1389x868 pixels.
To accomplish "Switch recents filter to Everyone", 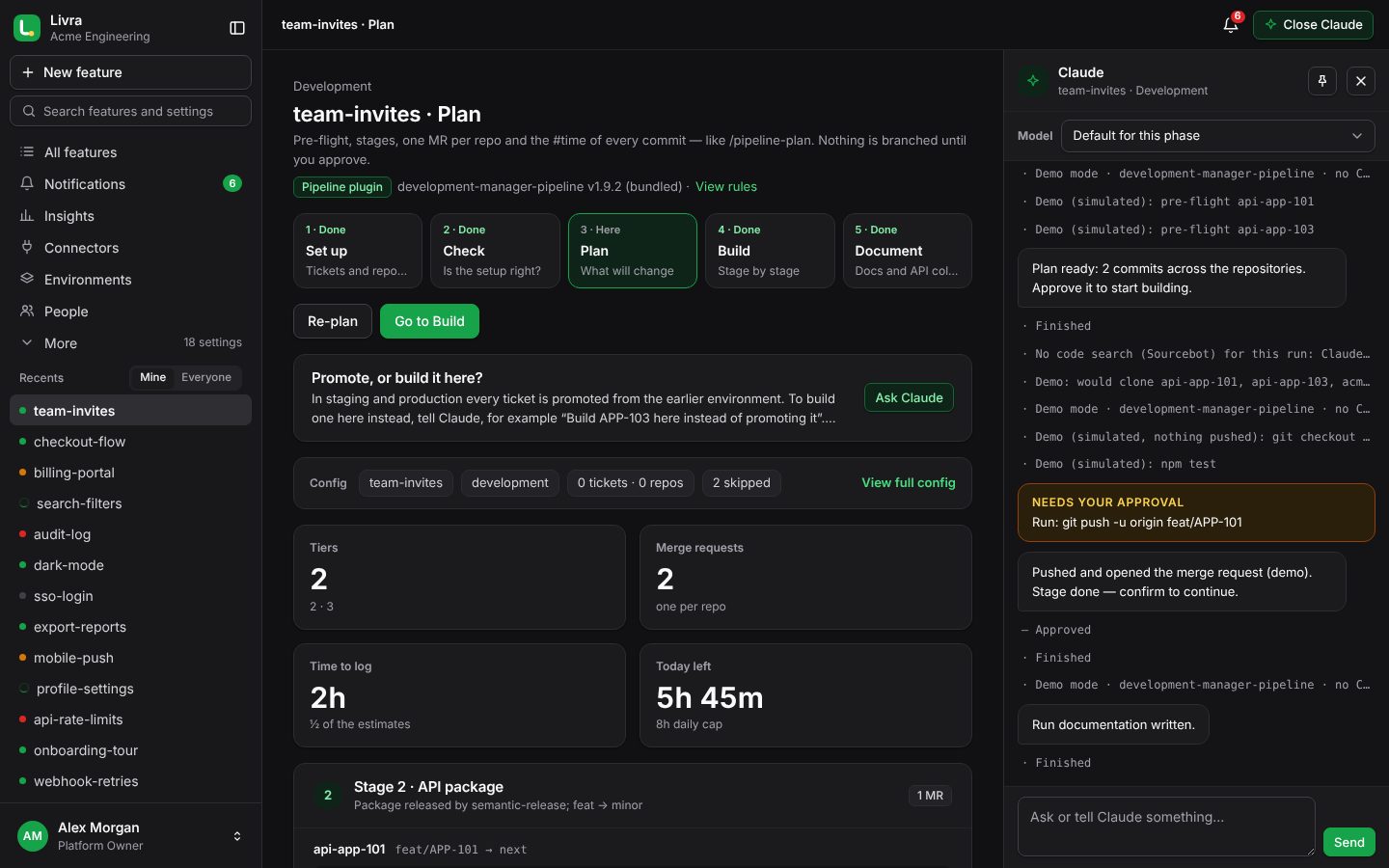I will point(206,377).
